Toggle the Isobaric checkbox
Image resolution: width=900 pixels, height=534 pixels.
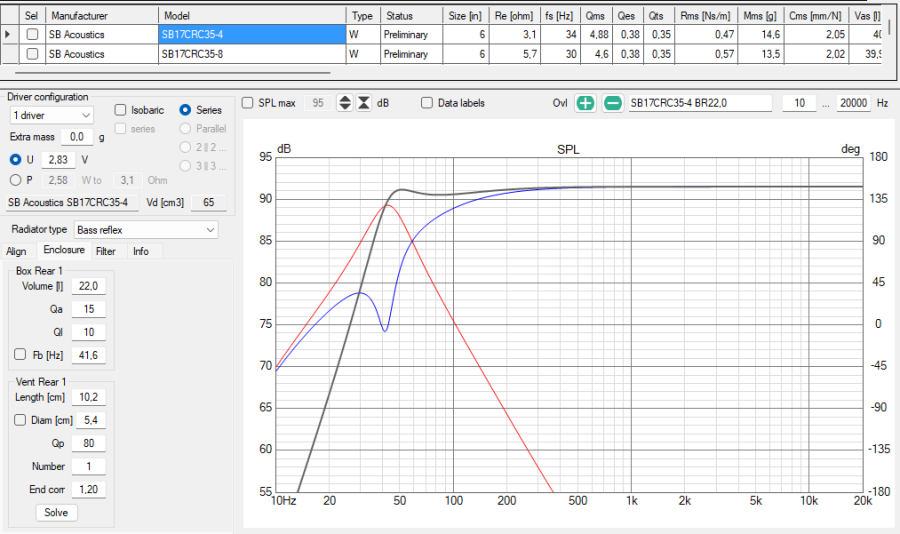tap(120, 110)
